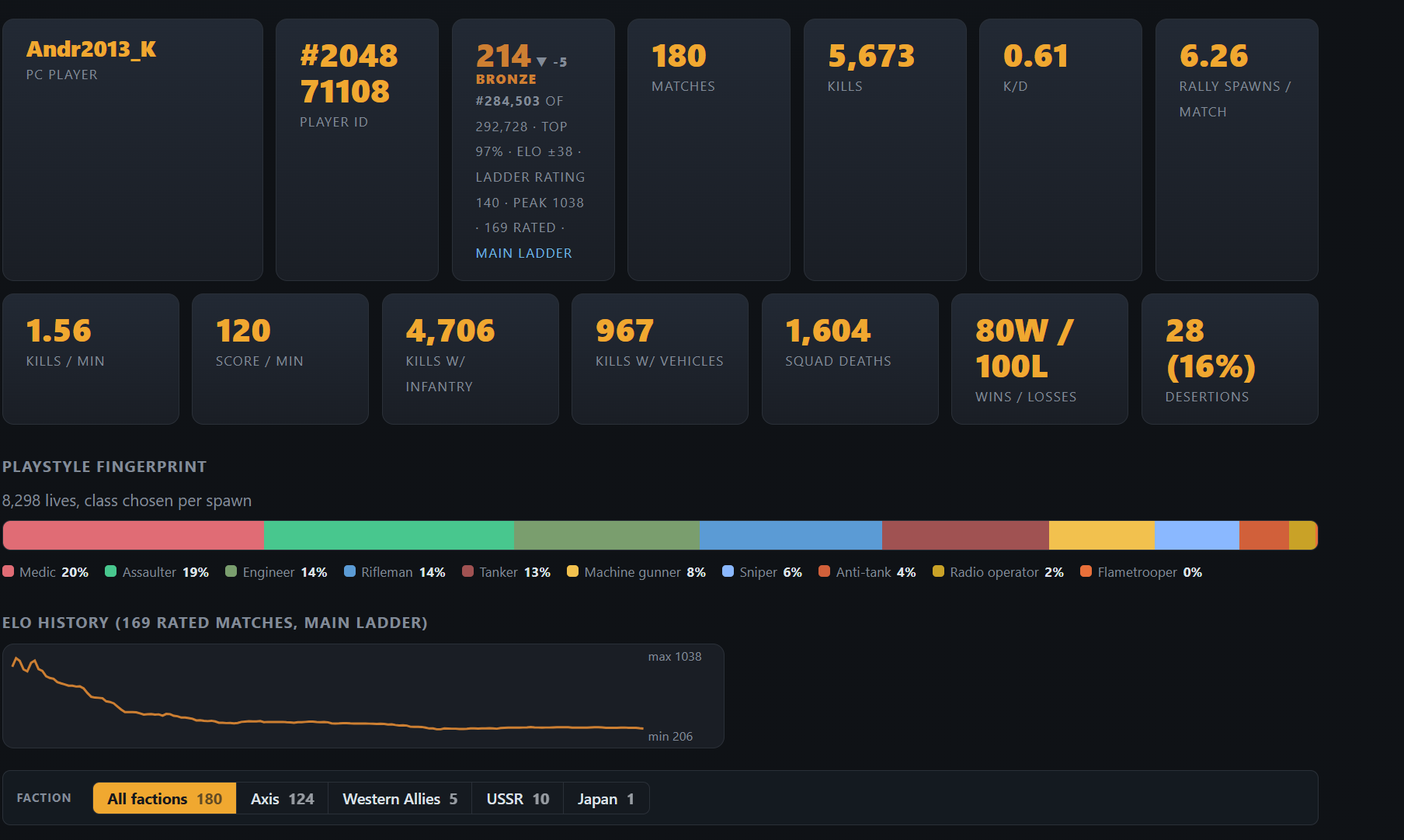The height and width of the screenshot is (840, 1404).
Task: Click the ELO history line chart
Action: (363, 696)
